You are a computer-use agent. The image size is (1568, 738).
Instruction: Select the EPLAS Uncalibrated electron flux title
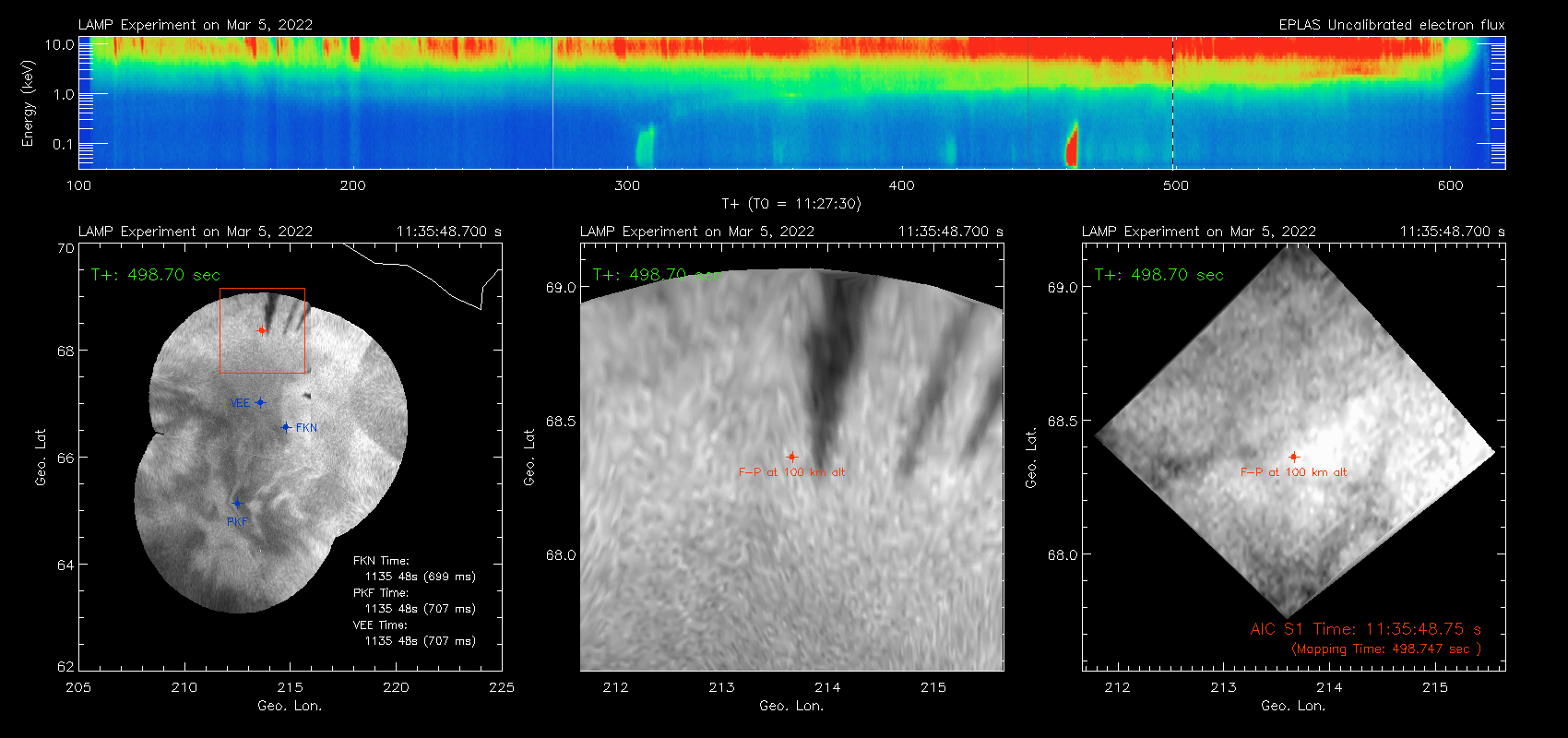(x=1392, y=25)
